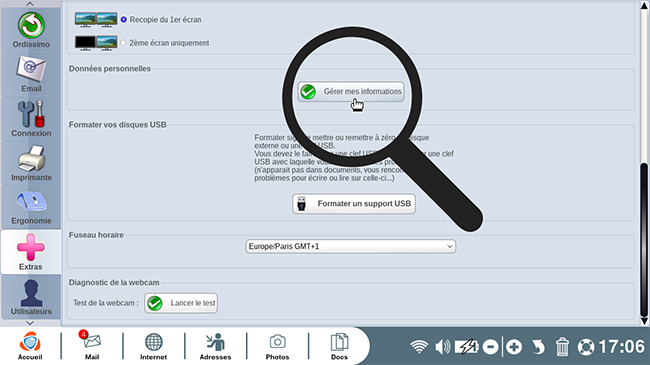Click the scrollbar down arrow
This screenshot has width=650, height=365.
click(x=644, y=321)
